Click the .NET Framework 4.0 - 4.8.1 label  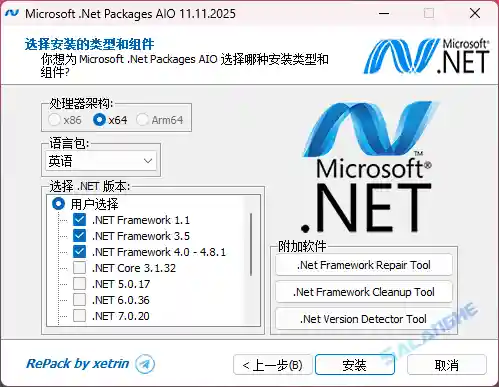[159, 252]
